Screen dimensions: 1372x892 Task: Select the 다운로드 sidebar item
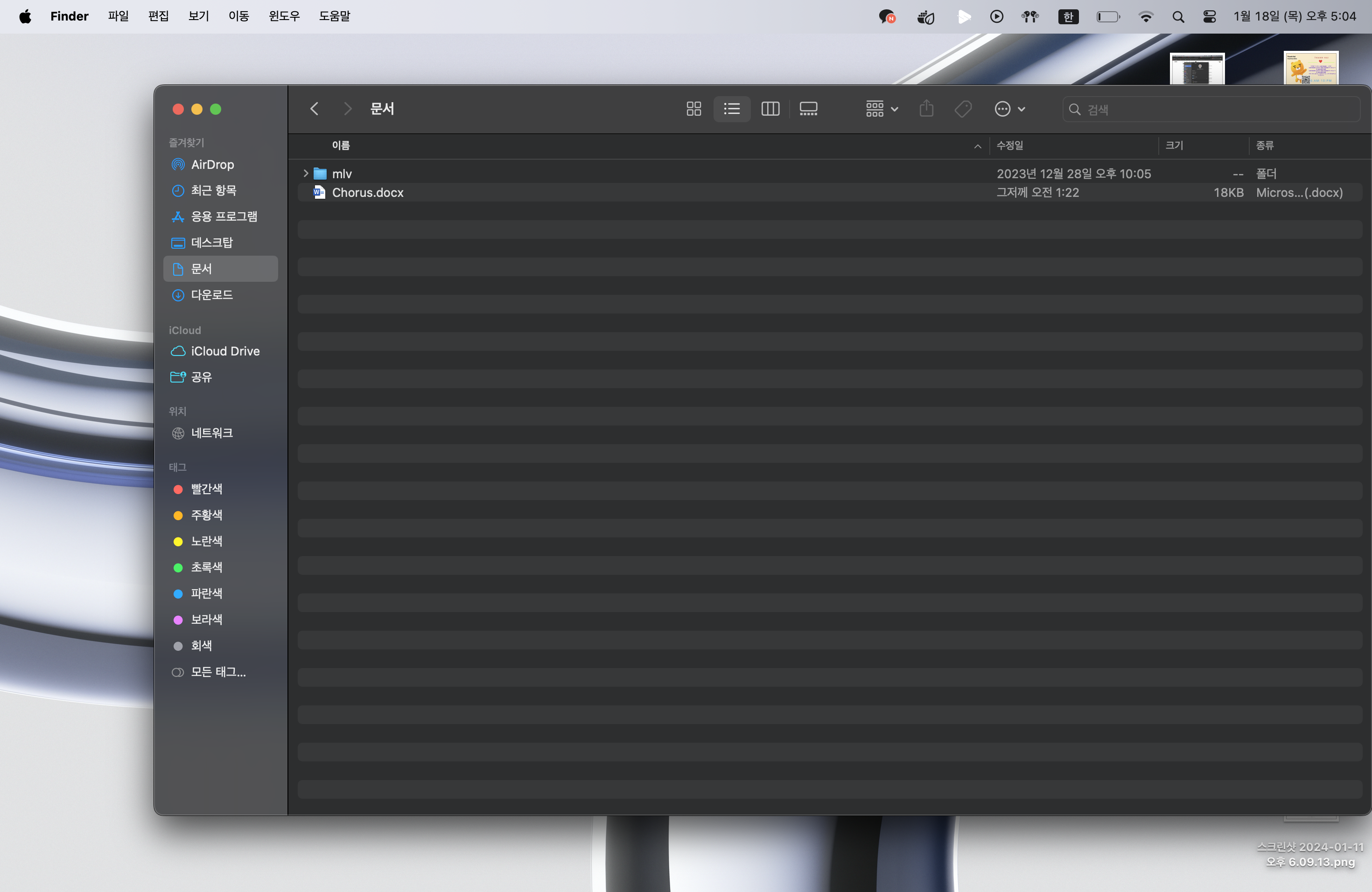coord(211,295)
